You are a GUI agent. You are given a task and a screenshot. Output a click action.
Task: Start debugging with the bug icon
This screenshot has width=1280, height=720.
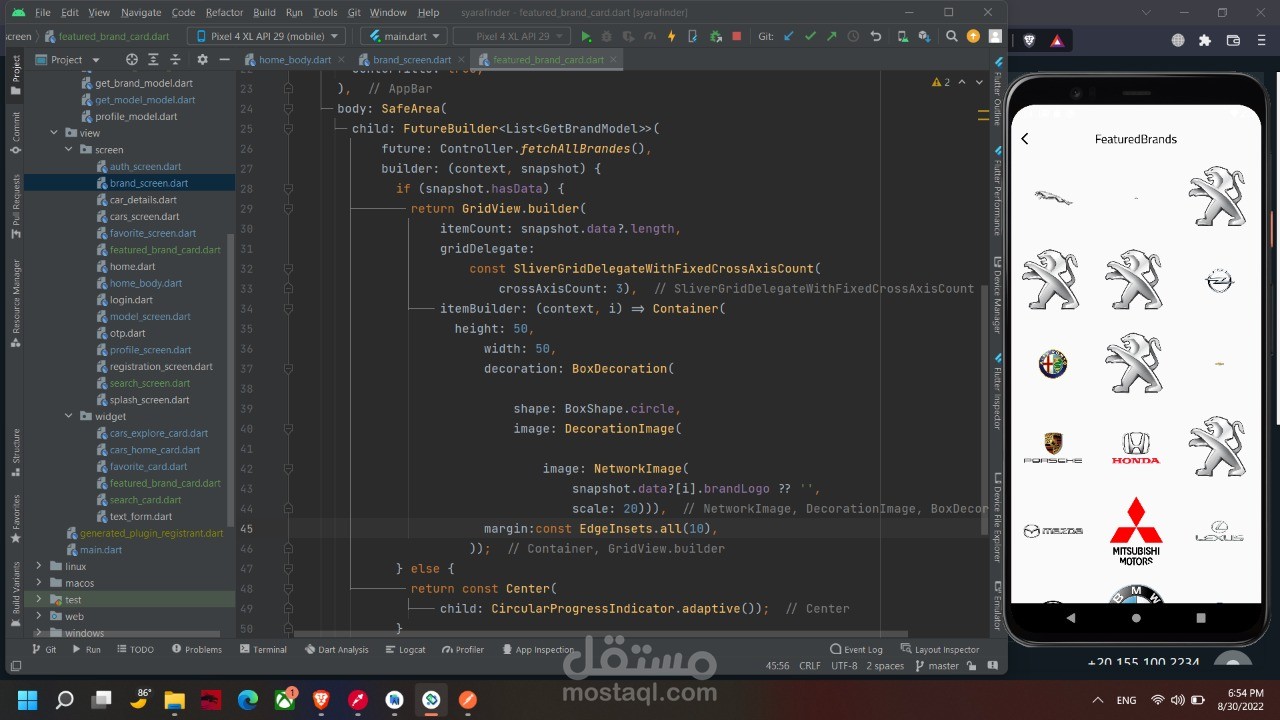point(607,36)
